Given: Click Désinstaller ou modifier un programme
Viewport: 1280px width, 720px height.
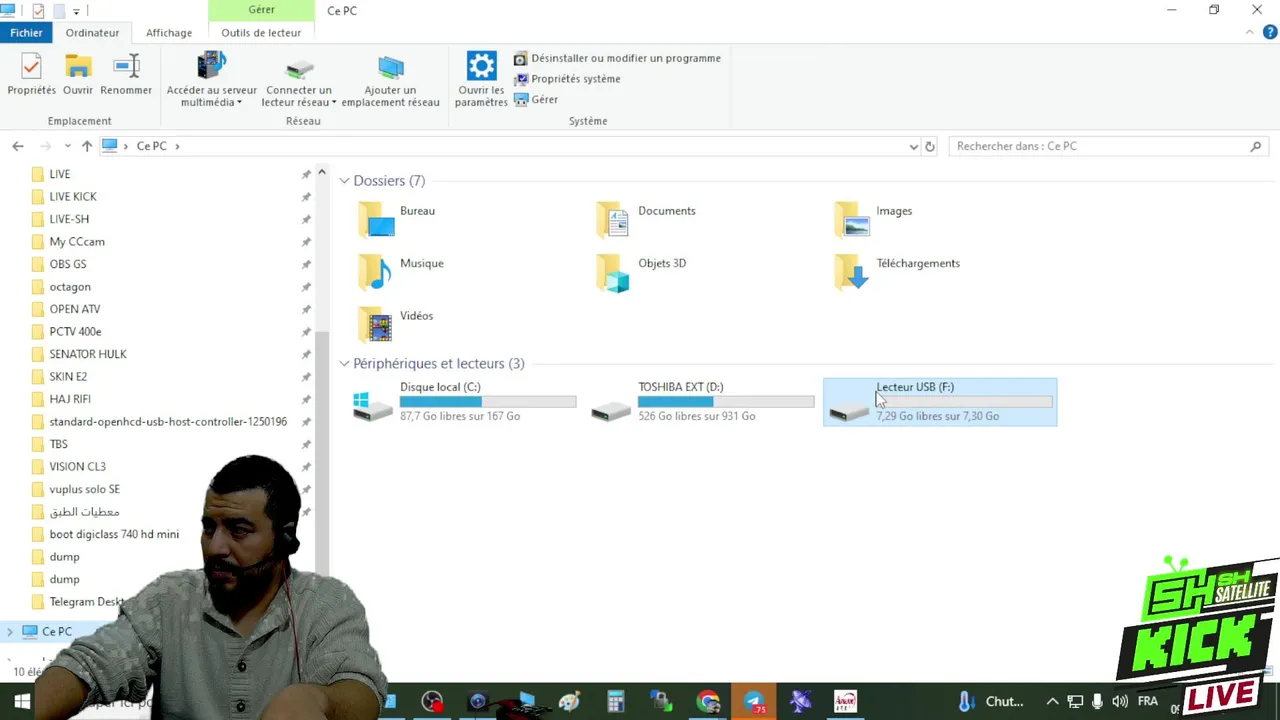Looking at the screenshot, I should pyautogui.click(x=617, y=58).
